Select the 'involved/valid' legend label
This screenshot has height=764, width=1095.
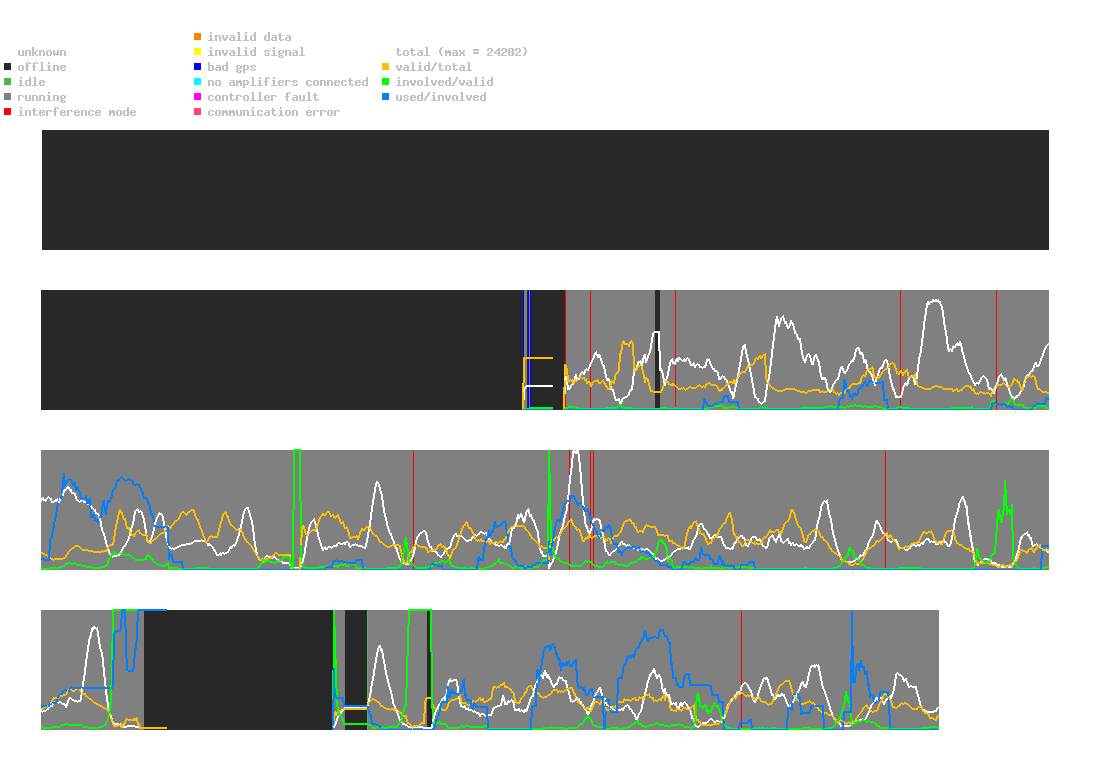(x=444, y=82)
